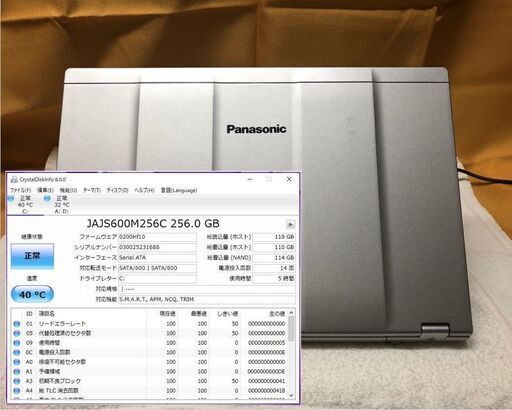512x410 pixels.
Task: Click the ID column header
Action: pyautogui.click(x=29, y=314)
